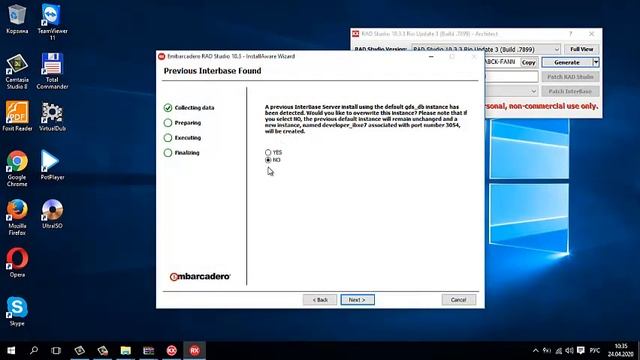Click the serial field showing ABCK-FANN
Image resolution: width=640 pixels, height=360 pixels.
(501, 62)
